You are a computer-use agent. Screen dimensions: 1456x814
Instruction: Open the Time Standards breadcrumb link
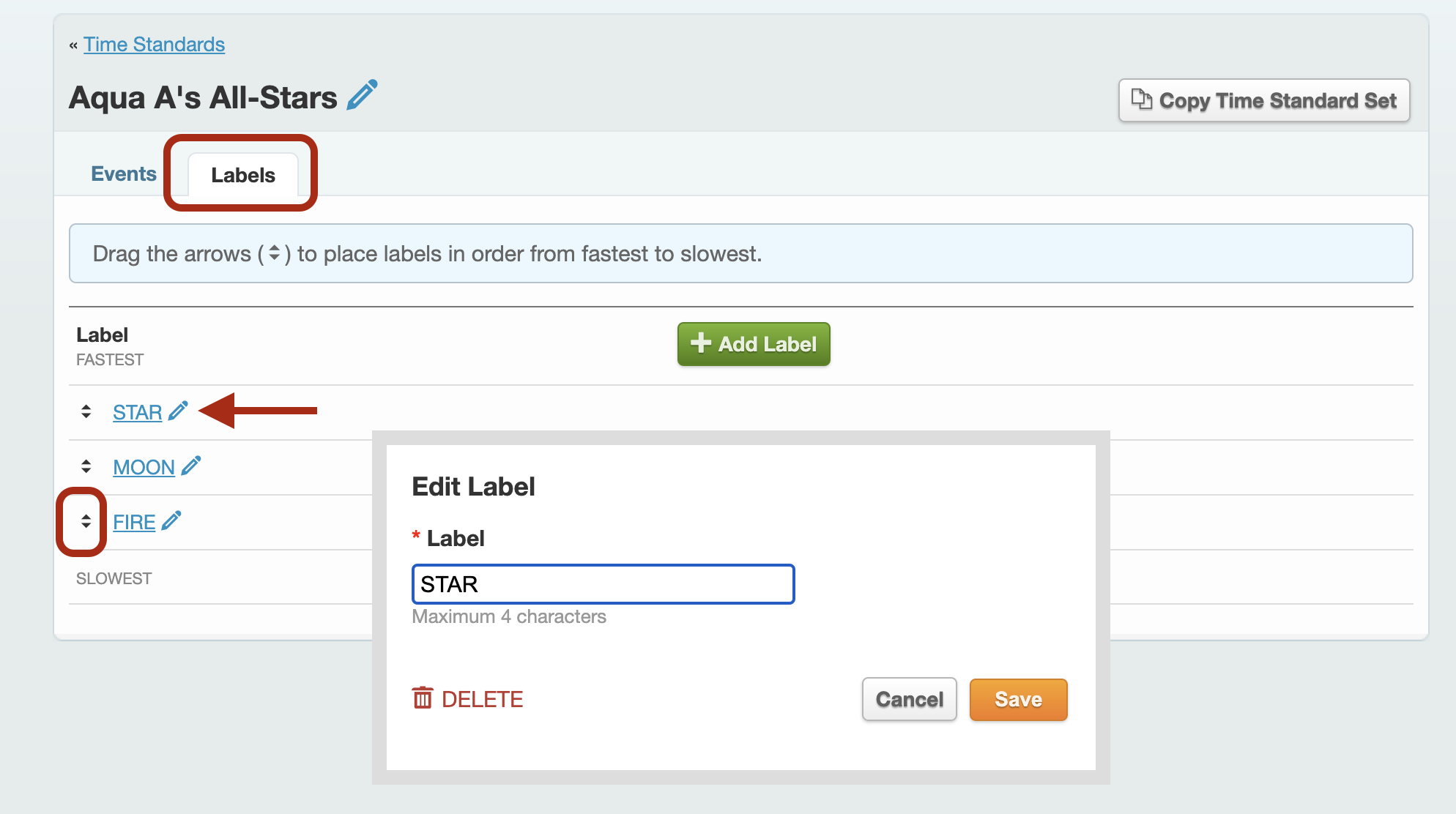pyautogui.click(x=154, y=45)
